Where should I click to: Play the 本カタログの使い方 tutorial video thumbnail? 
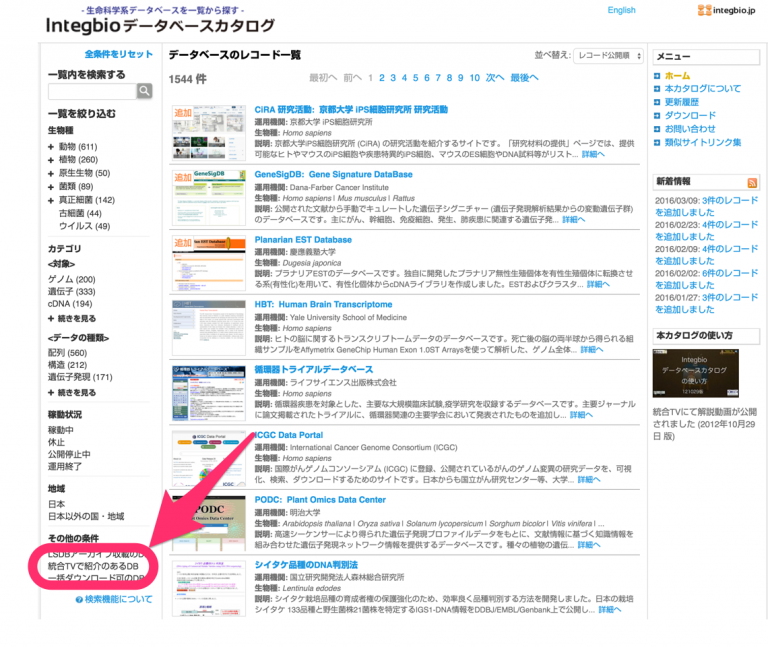pos(696,373)
